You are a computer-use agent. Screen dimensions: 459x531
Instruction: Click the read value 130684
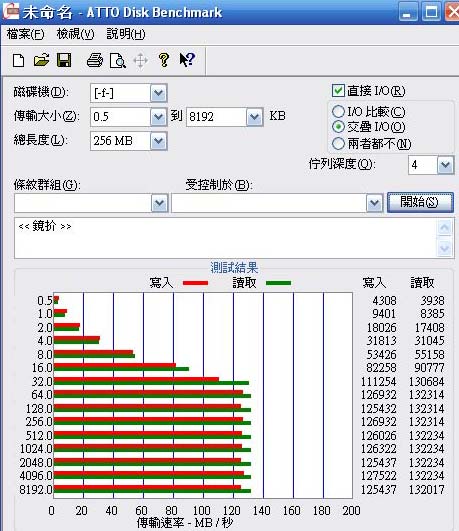point(426,381)
